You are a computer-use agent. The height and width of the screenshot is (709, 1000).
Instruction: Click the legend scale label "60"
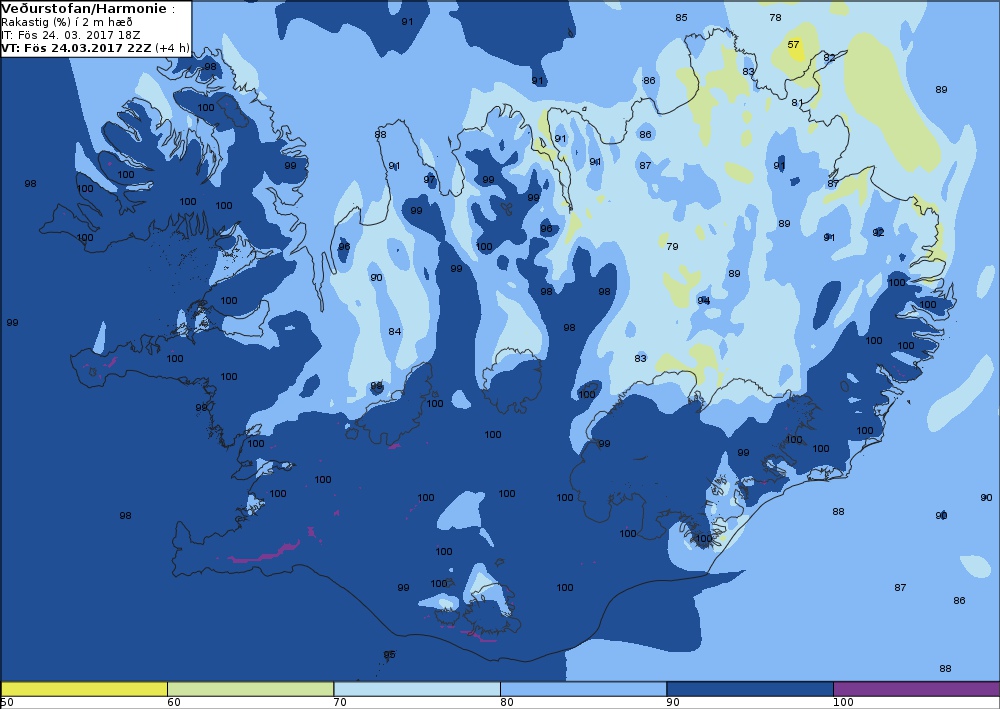click(x=174, y=703)
